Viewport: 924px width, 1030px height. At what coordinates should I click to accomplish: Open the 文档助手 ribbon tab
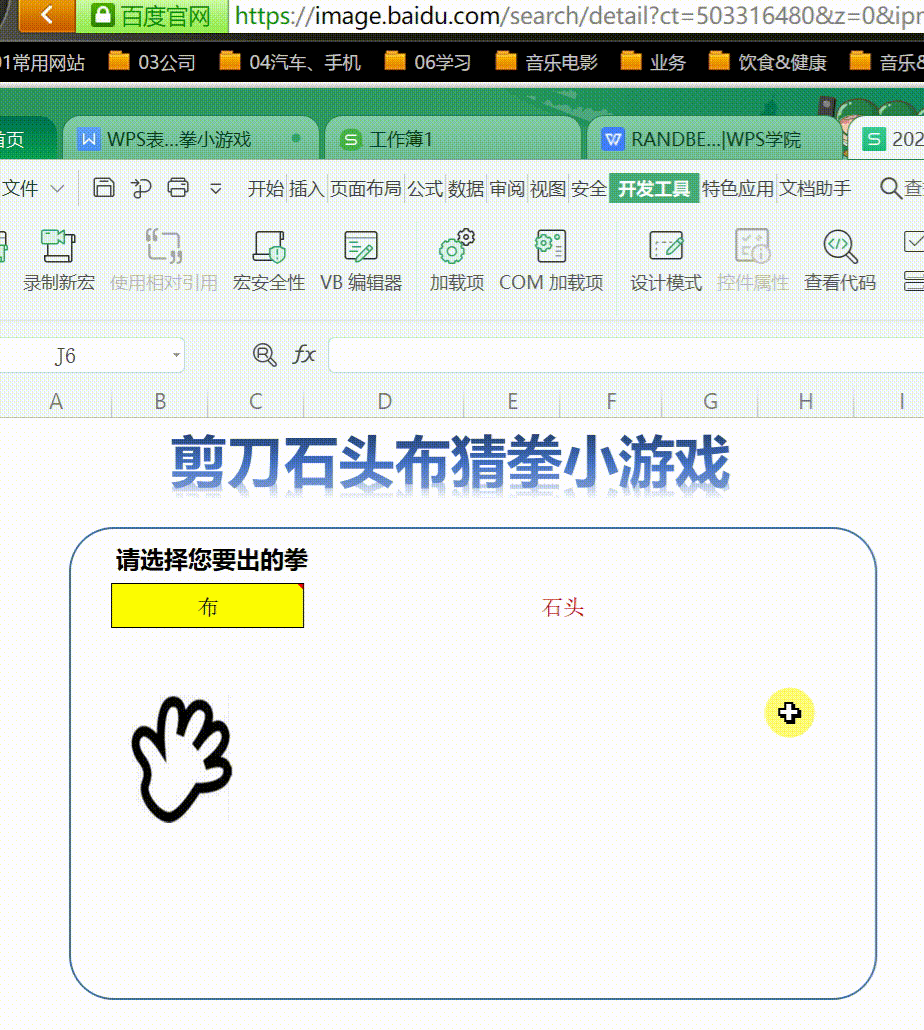815,189
